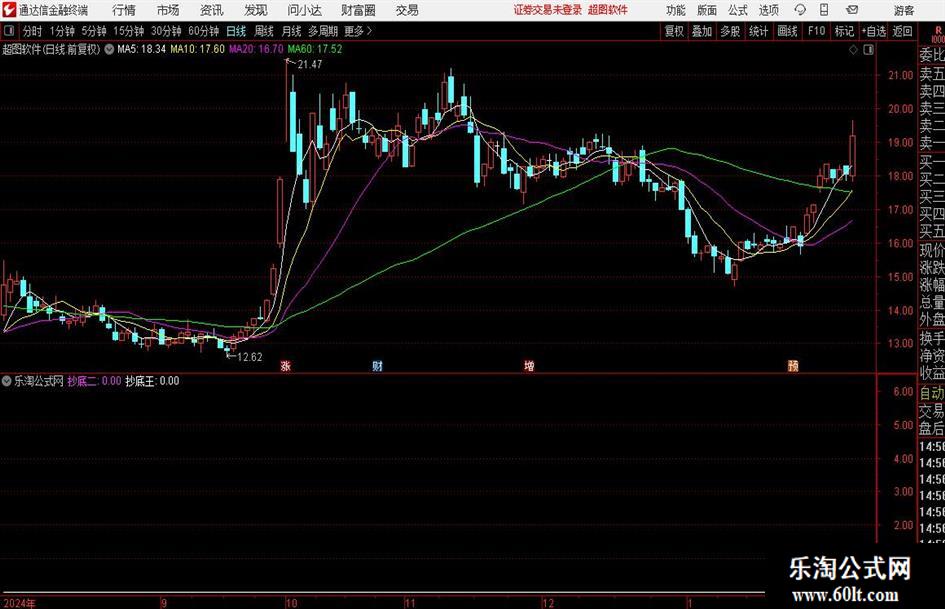Viewport: 945px width, 609px height.
Task: Open the 问小达 menu
Action: coord(304,10)
